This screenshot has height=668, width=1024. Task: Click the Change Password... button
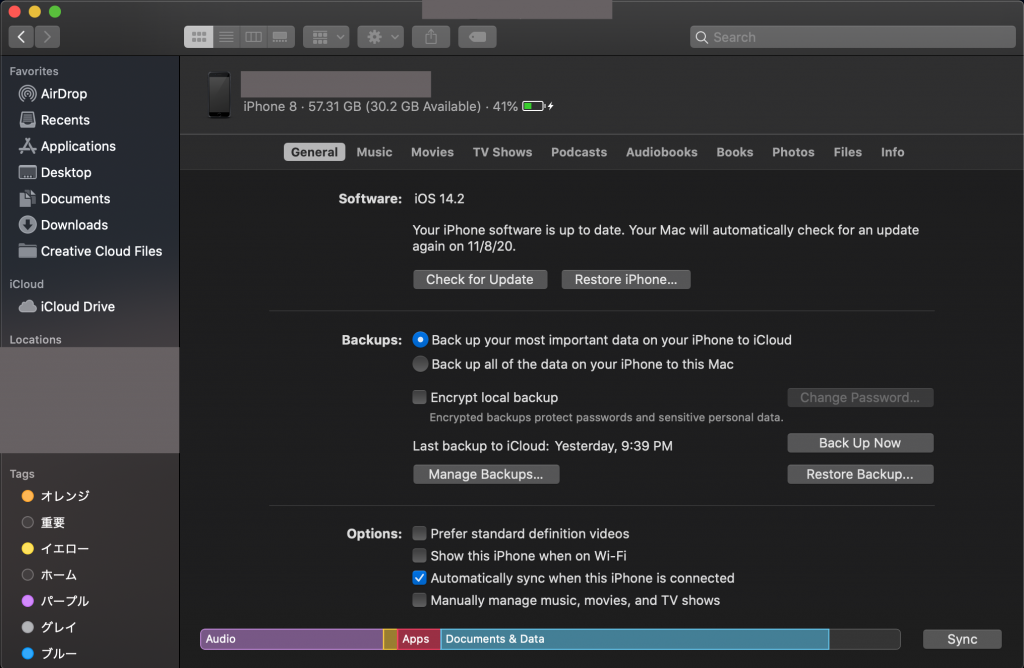point(860,398)
